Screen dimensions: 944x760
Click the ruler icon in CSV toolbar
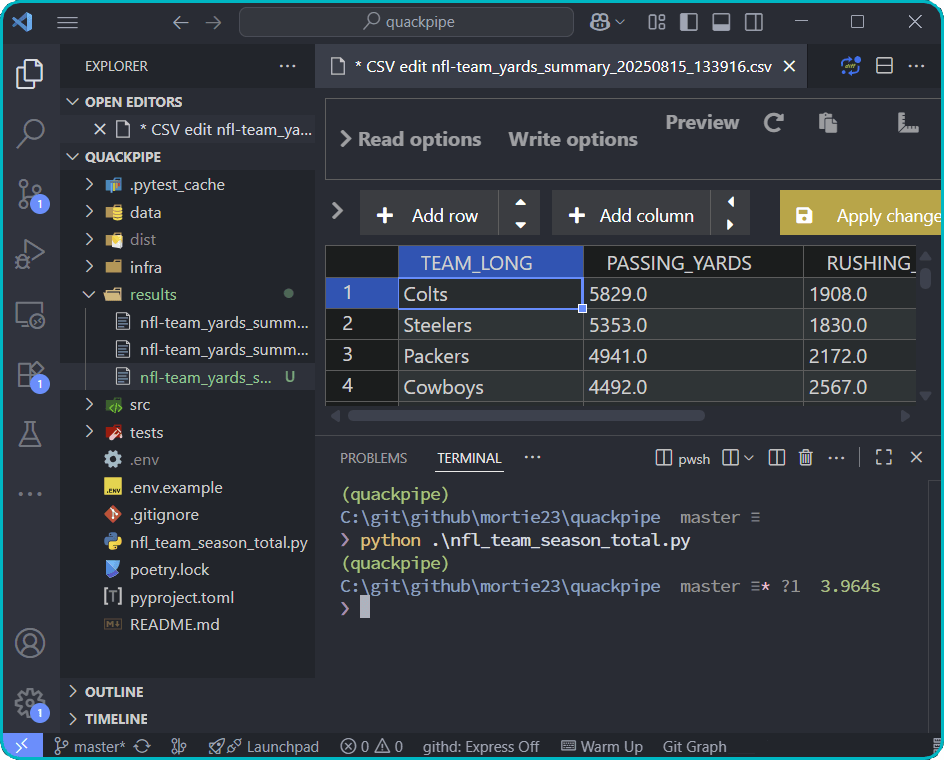tap(908, 123)
